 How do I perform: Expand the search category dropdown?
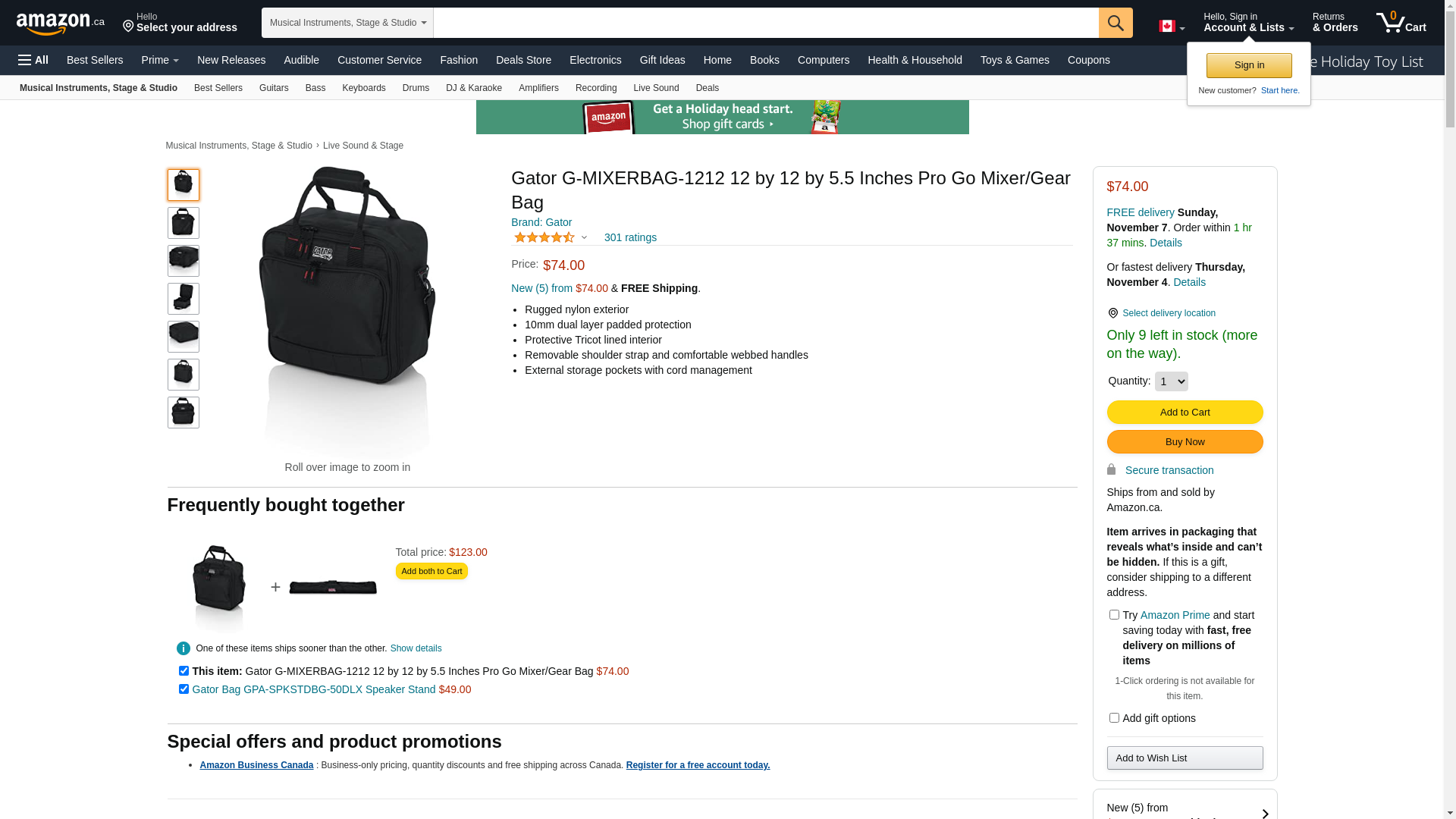(347, 23)
